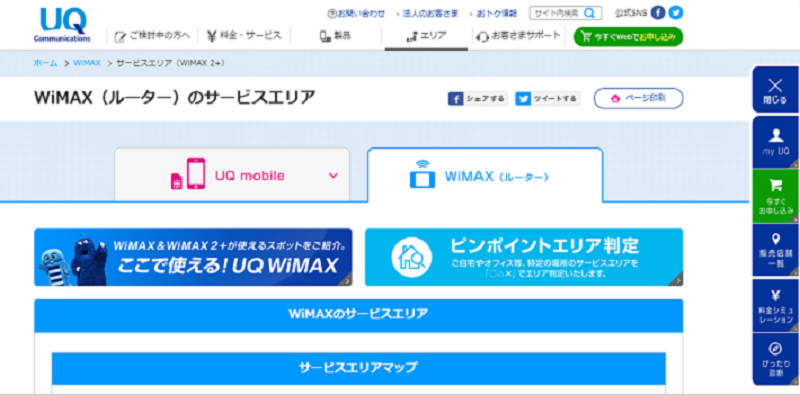Click サービスエリア(WiMAX 2+) breadcrumb text
Viewport: 800px width, 395px height.
click(x=171, y=63)
